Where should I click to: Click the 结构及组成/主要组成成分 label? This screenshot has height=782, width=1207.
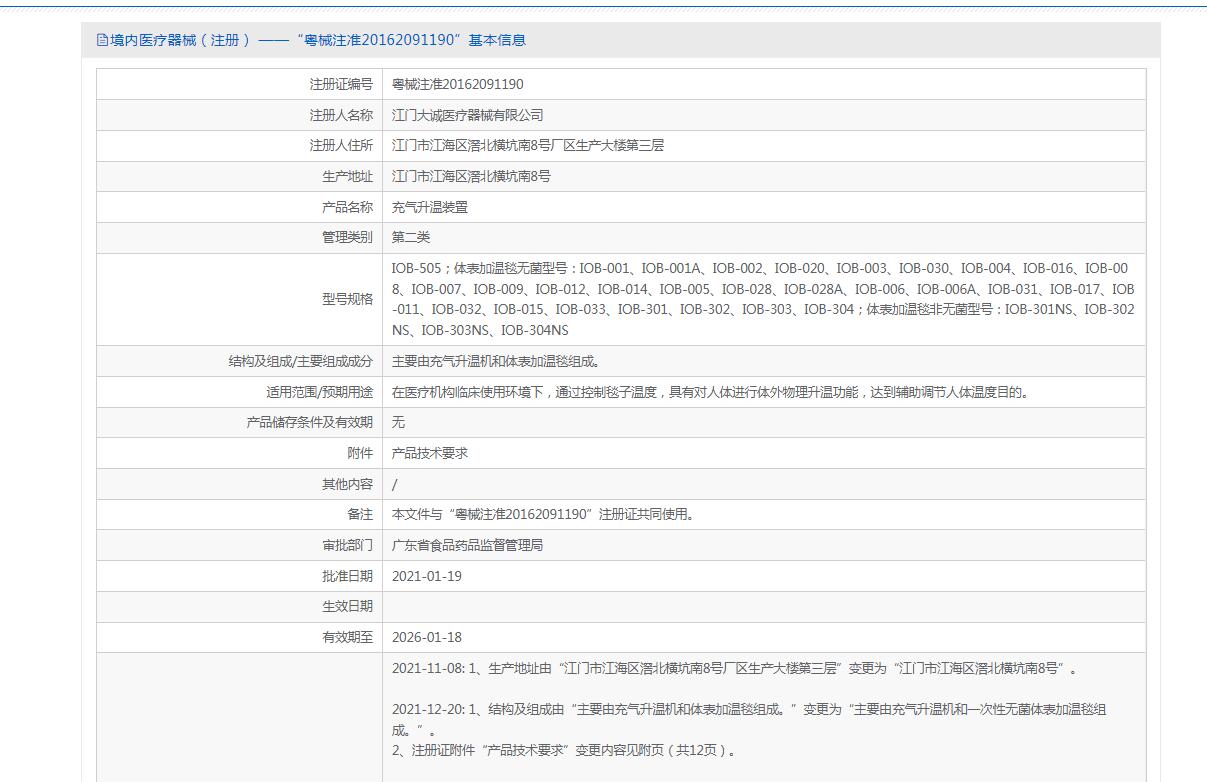pos(300,361)
